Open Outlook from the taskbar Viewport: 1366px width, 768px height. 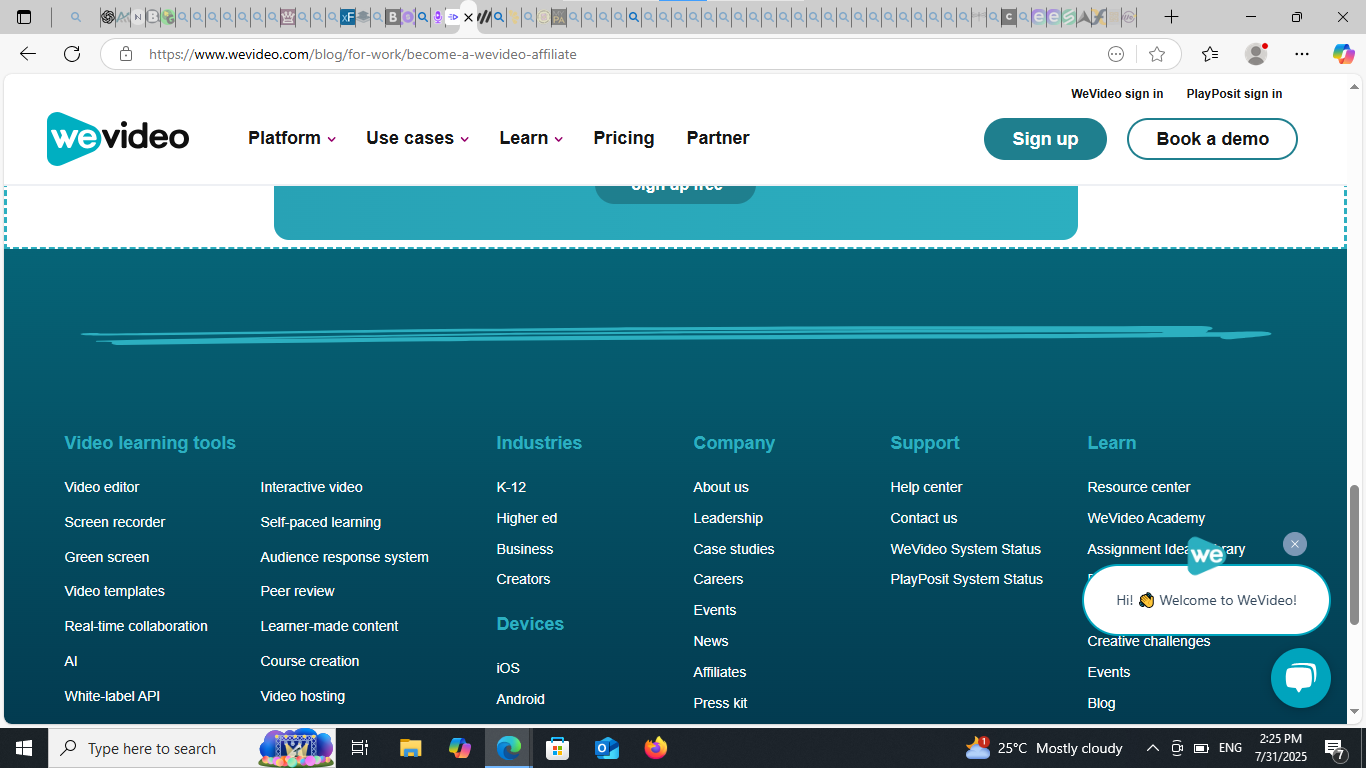(x=606, y=748)
